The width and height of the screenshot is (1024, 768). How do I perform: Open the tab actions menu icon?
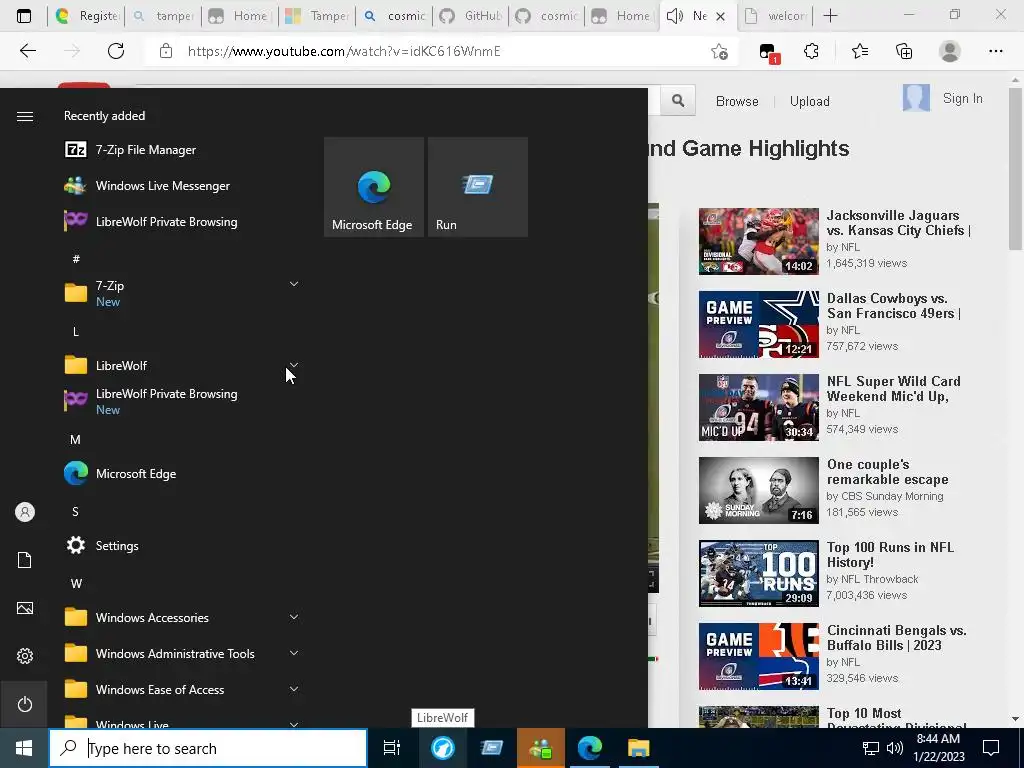click(x=24, y=16)
